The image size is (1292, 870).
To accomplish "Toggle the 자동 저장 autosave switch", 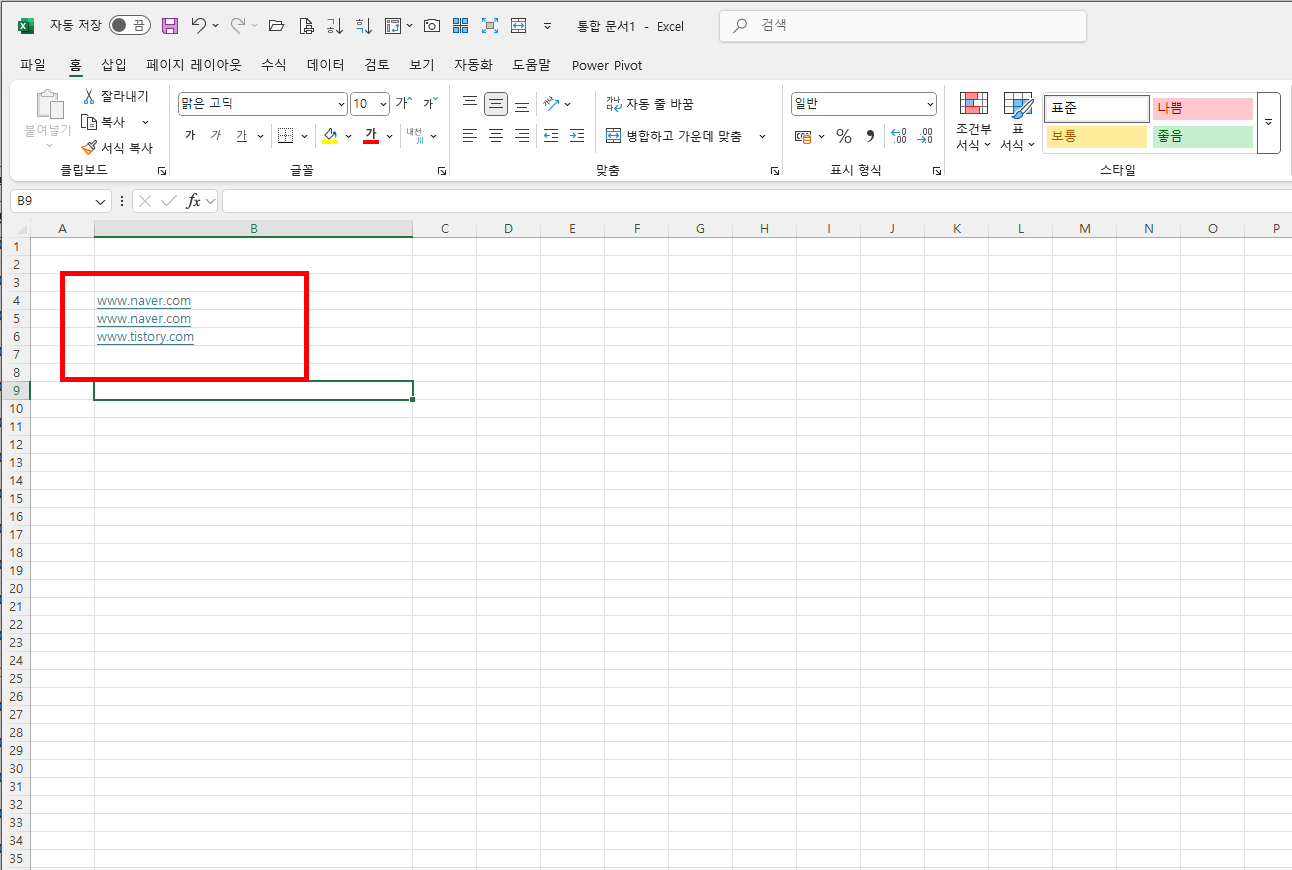I will (130, 26).
